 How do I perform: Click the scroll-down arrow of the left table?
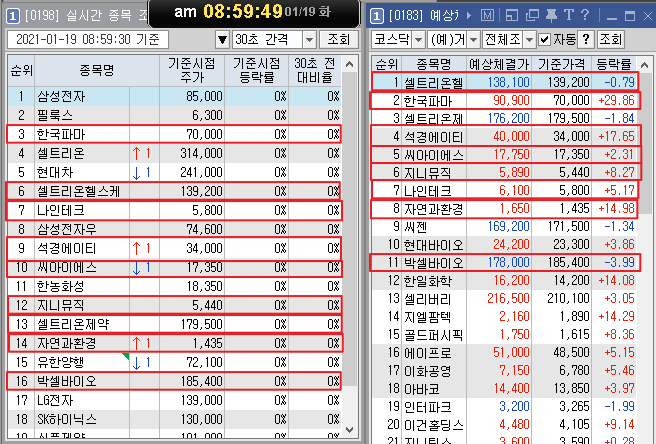point(350,429)
